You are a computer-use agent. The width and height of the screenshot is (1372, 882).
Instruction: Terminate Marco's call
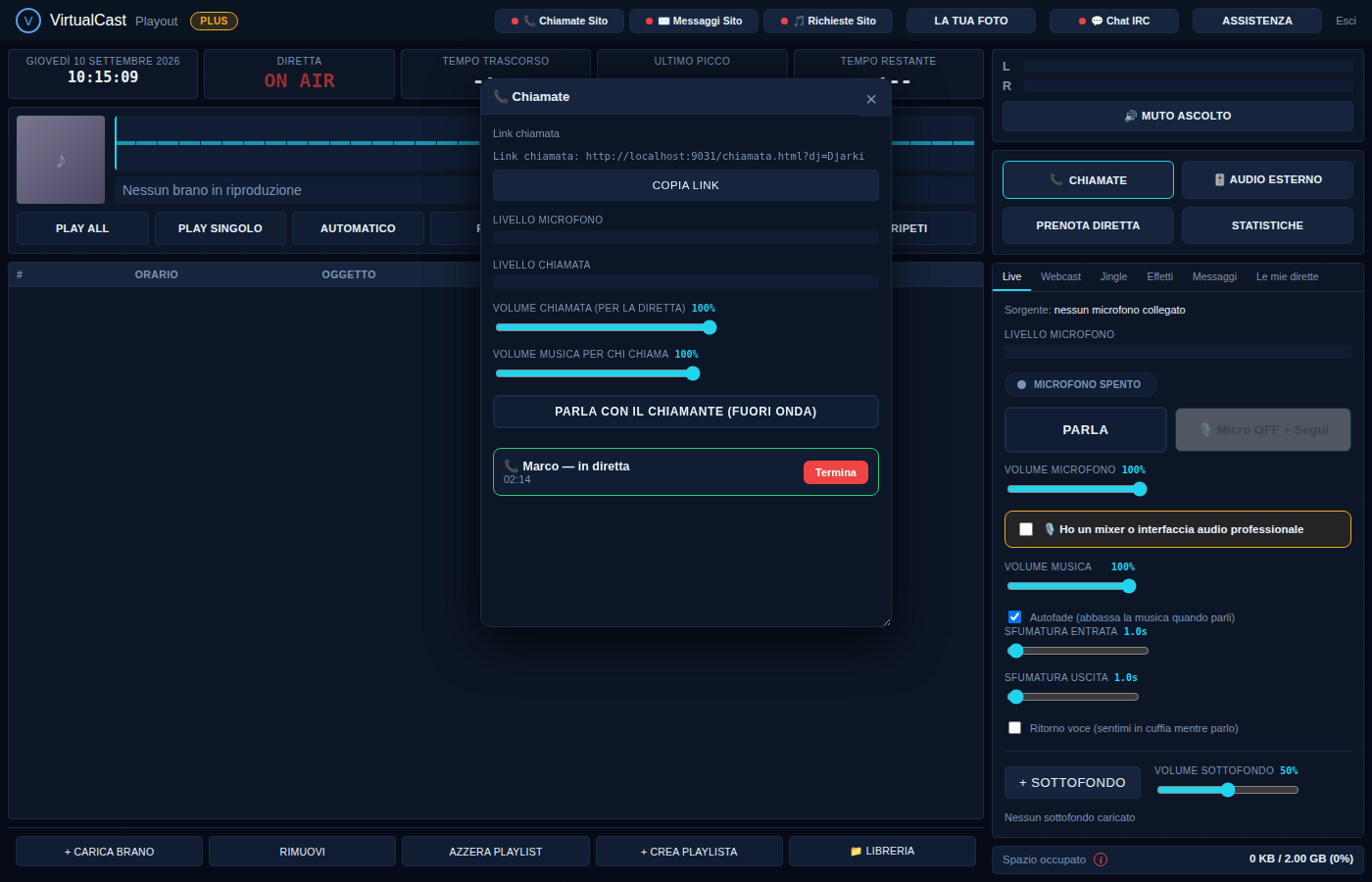coord(836,472)
